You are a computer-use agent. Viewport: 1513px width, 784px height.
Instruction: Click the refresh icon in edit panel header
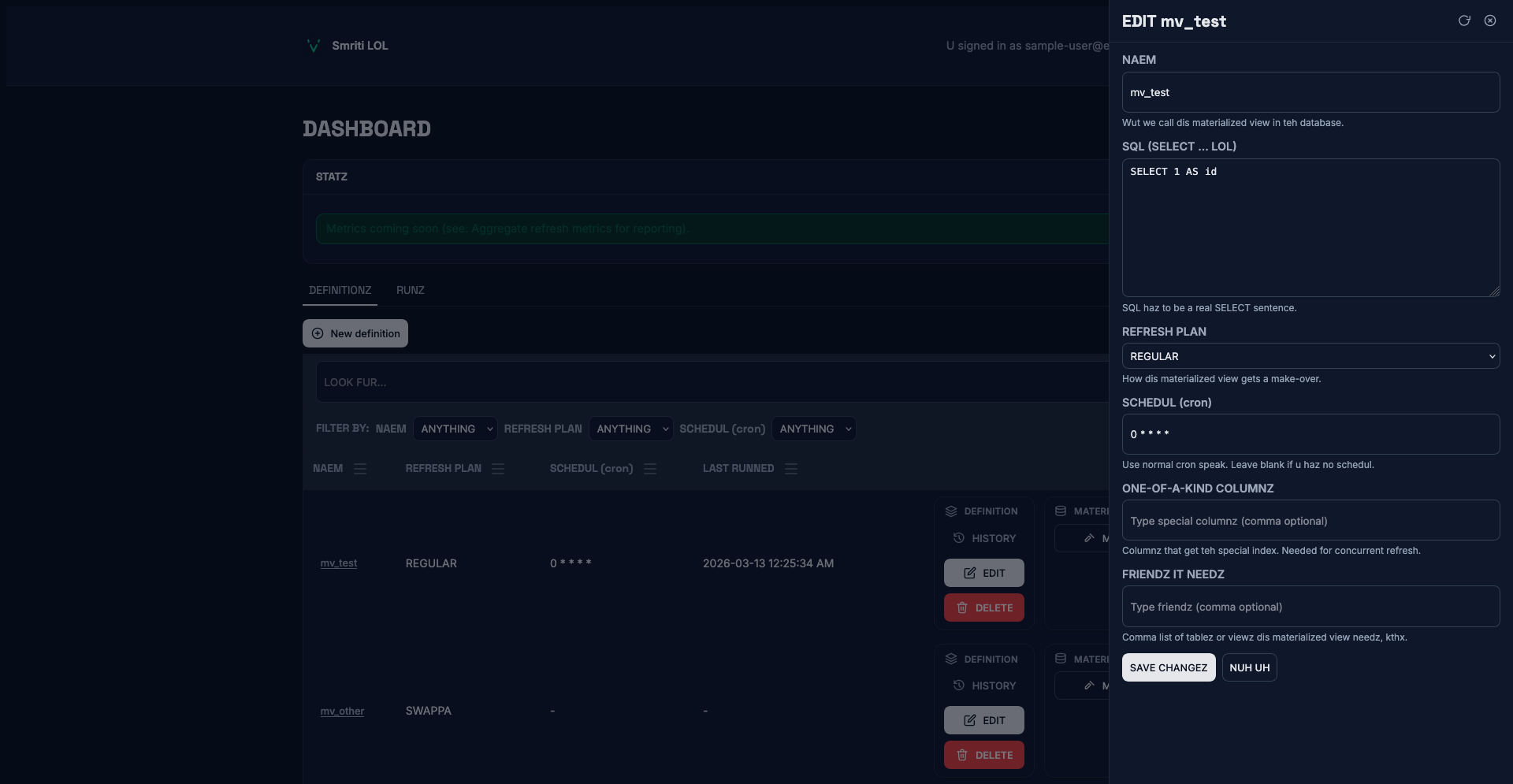[1464, 20]
